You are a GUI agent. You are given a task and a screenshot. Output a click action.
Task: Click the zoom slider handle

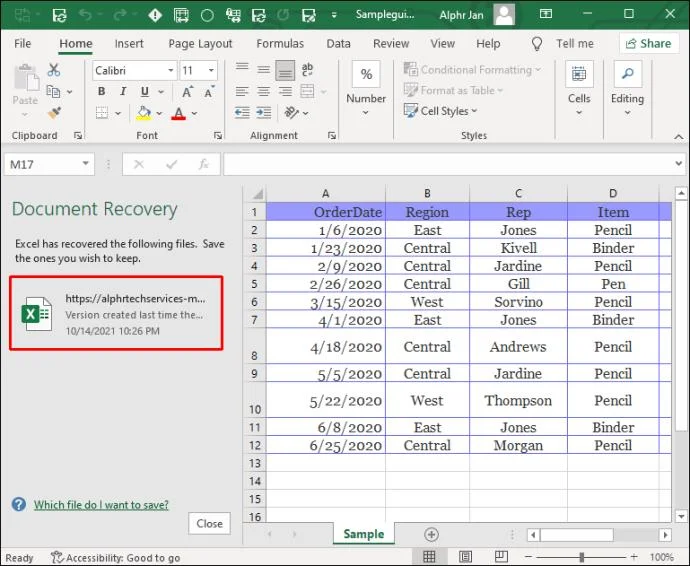(582, 557)
